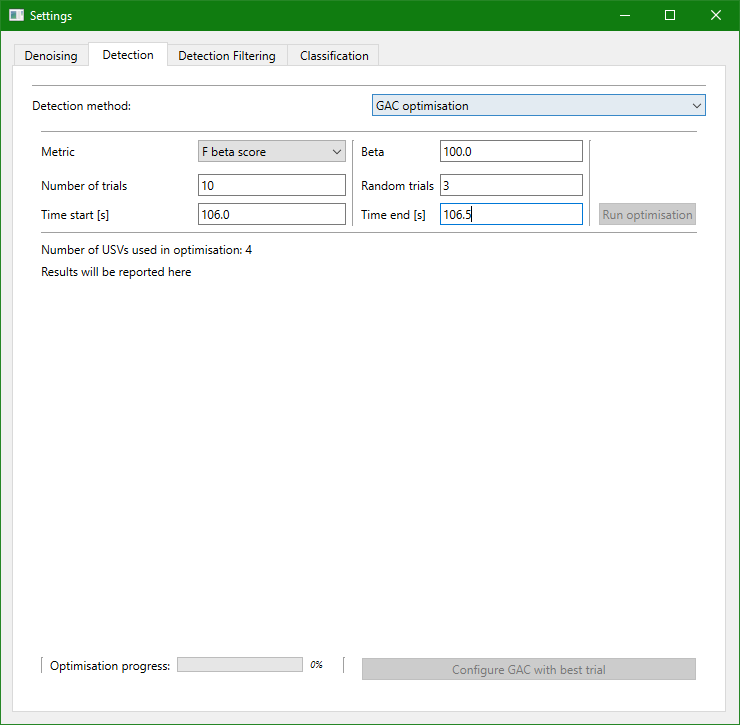Click 'Number of USVs used in optimisation: 4' text
This screenshot has width=740, height=725.
tap(146, 250)
